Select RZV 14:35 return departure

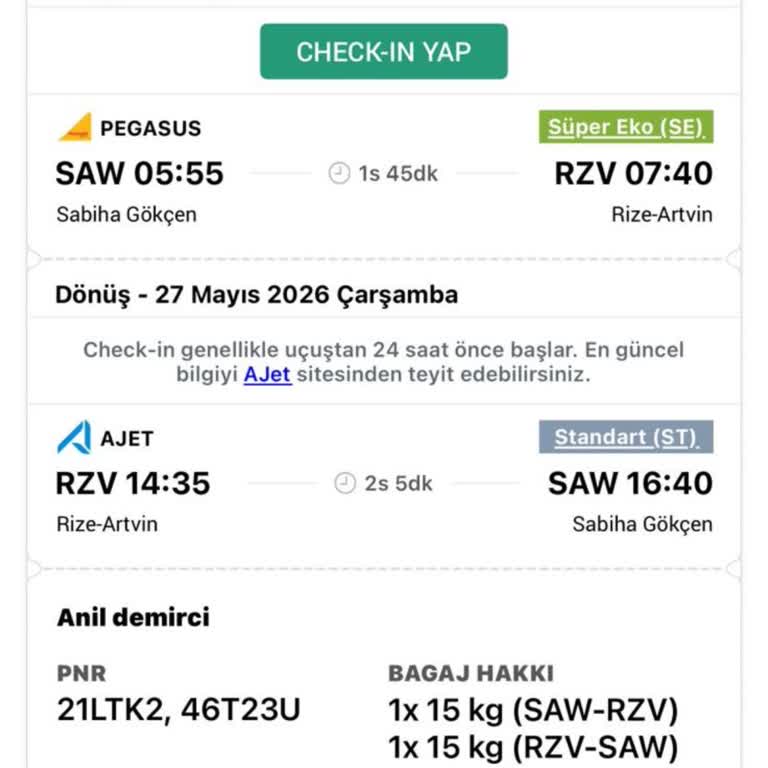(133, 483)
